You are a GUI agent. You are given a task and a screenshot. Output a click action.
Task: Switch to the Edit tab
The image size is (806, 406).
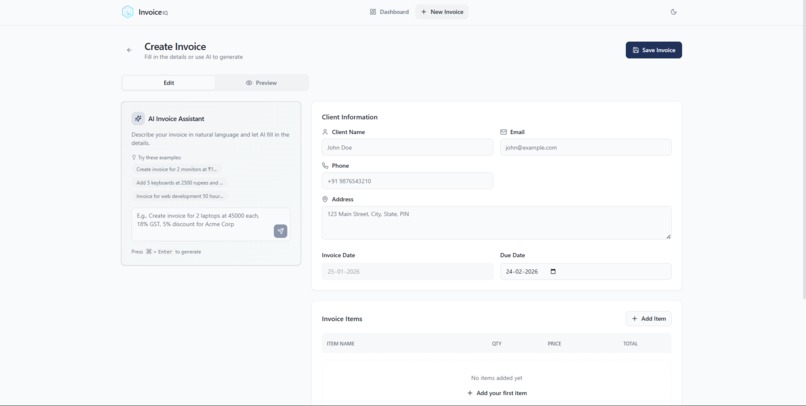(x=169, y=83)
